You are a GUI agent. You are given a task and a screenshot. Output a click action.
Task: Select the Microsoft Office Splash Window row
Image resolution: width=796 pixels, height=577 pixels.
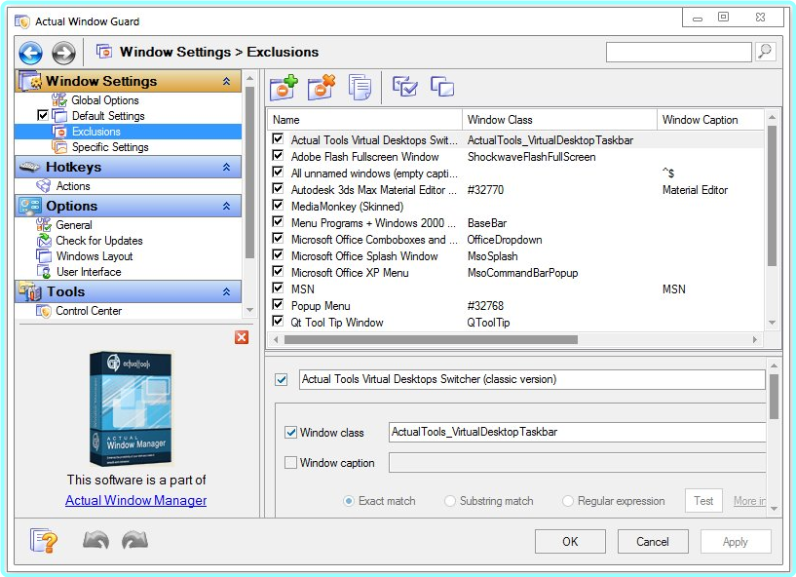pyautogui.click(x=515, y=256)
